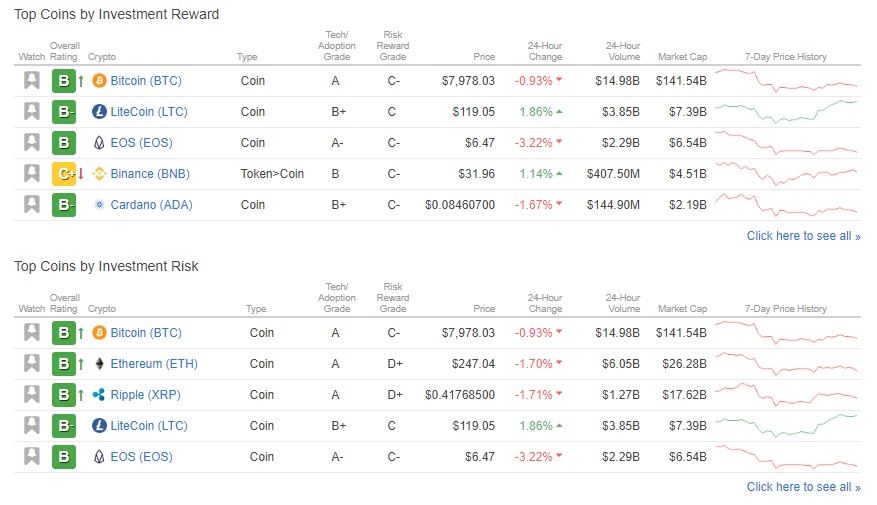Click the green up arrow beside Ripple's rating
877x505 pixels.
(81, 395)
